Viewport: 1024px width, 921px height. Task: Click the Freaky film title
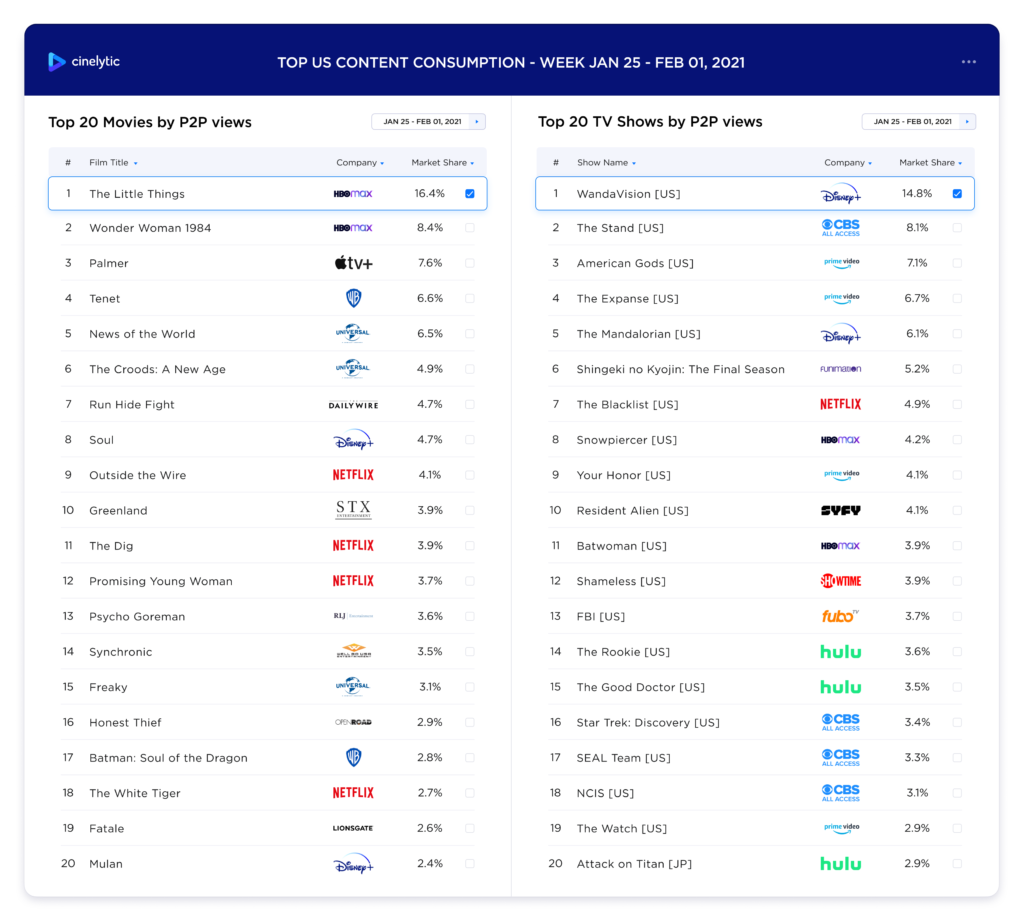(x=108, y=687)
